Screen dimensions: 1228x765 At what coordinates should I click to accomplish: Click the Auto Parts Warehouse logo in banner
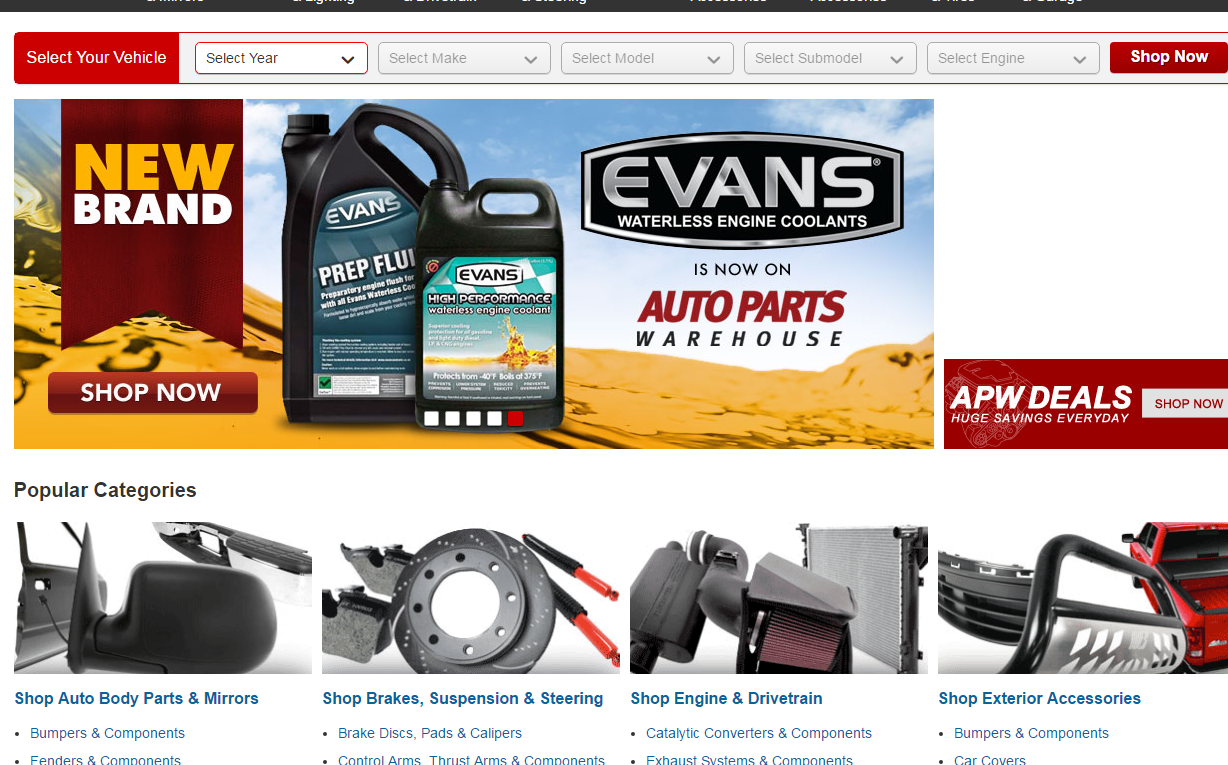[x=742, y=319]
